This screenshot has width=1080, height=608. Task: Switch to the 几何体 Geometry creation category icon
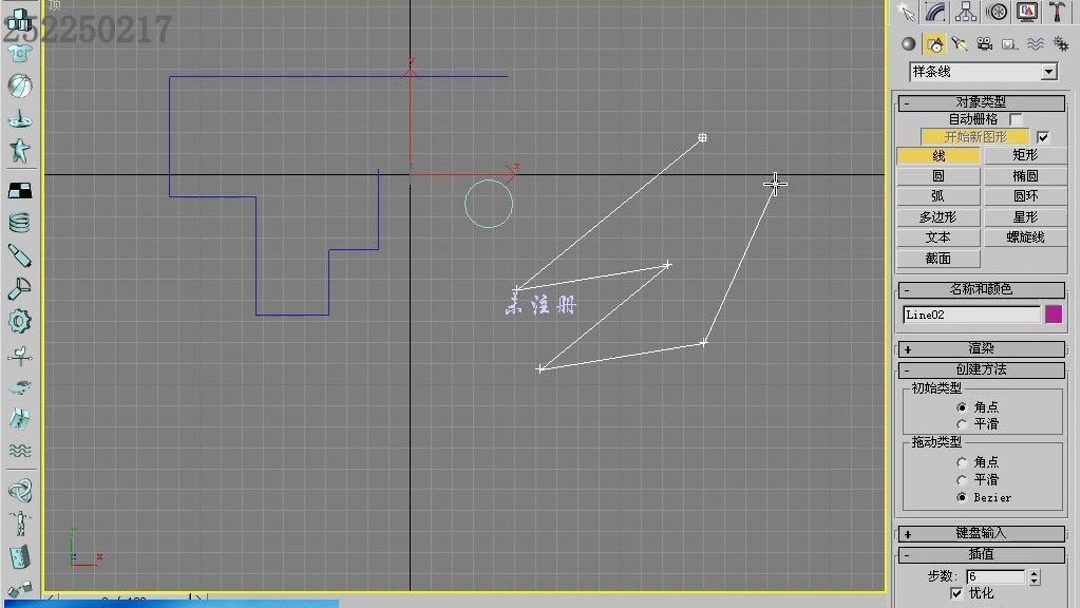908,44
